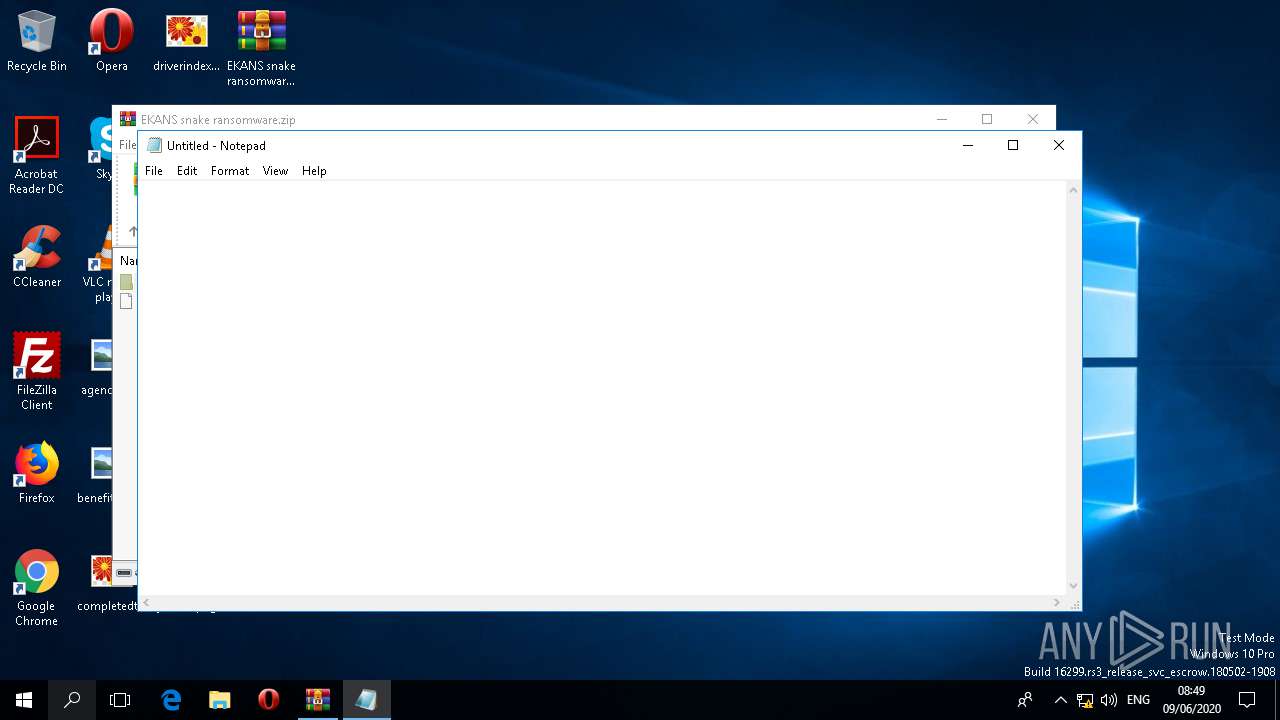Screen dimensions: 1280x720
Task: Activate the Notepad taskbar button
Action: (366, 700)
